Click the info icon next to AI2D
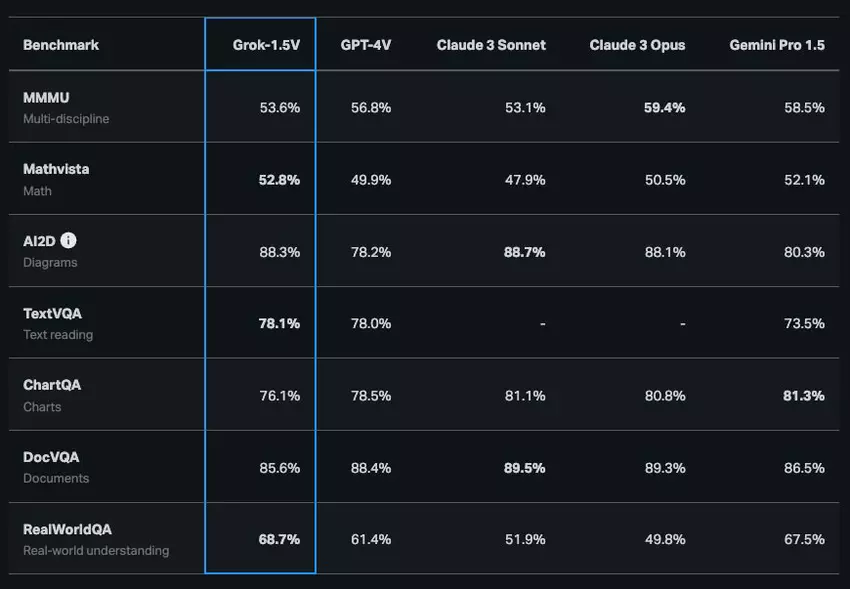Screen dimensions: 850x589 [68, 241]
